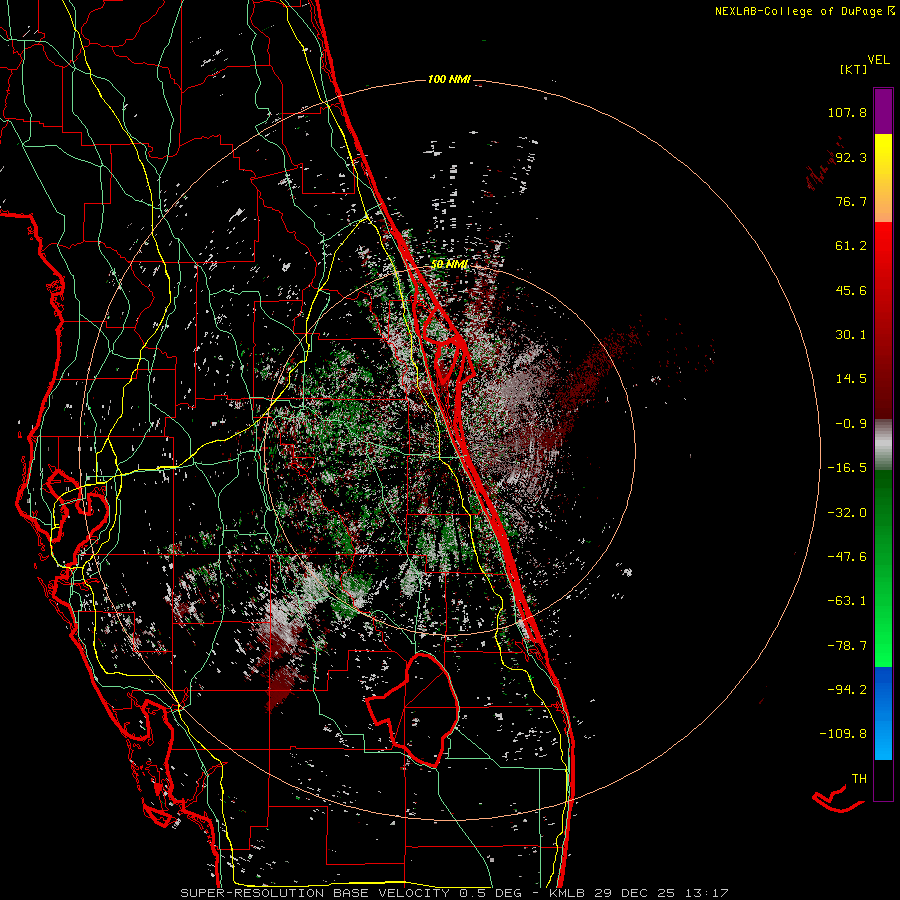Click the -16.5 velocity scale value
This screenshot has height=900, width=900.
847,468
